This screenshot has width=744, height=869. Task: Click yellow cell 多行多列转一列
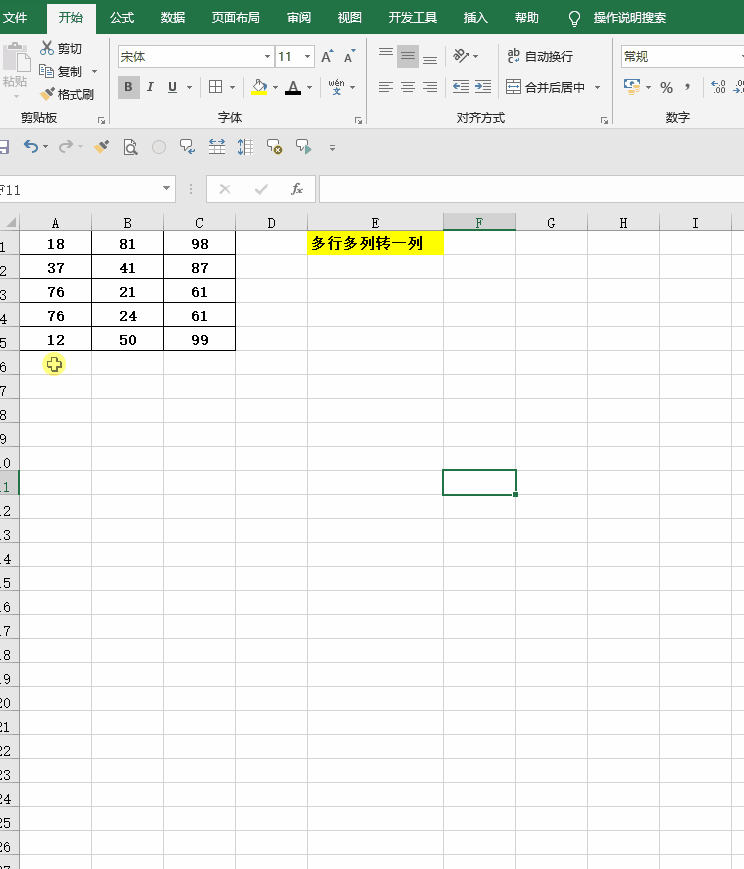pyautogui.click(x=375, y=243)
